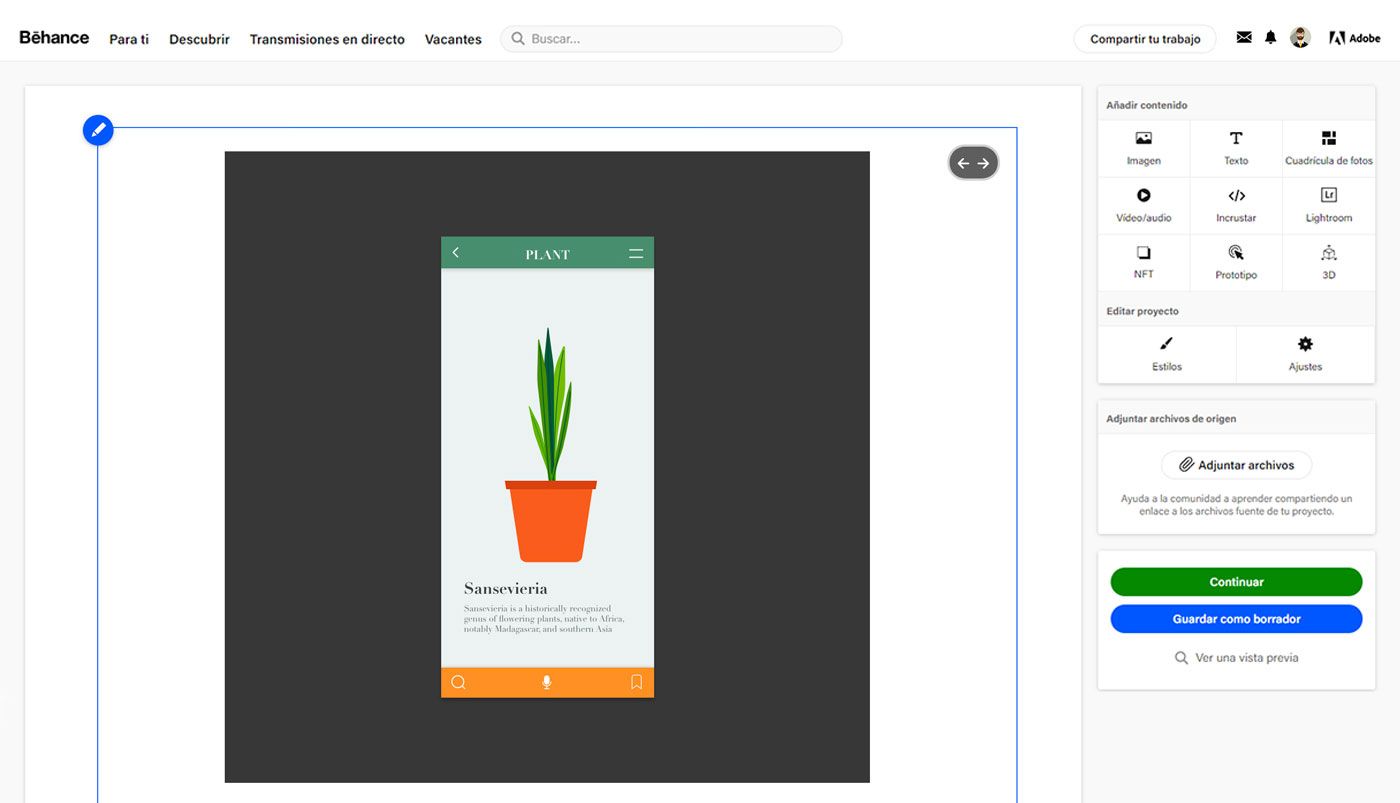1400x803 pixels.
Task: Select the Prototipo tool
Action: [1236, 262]
